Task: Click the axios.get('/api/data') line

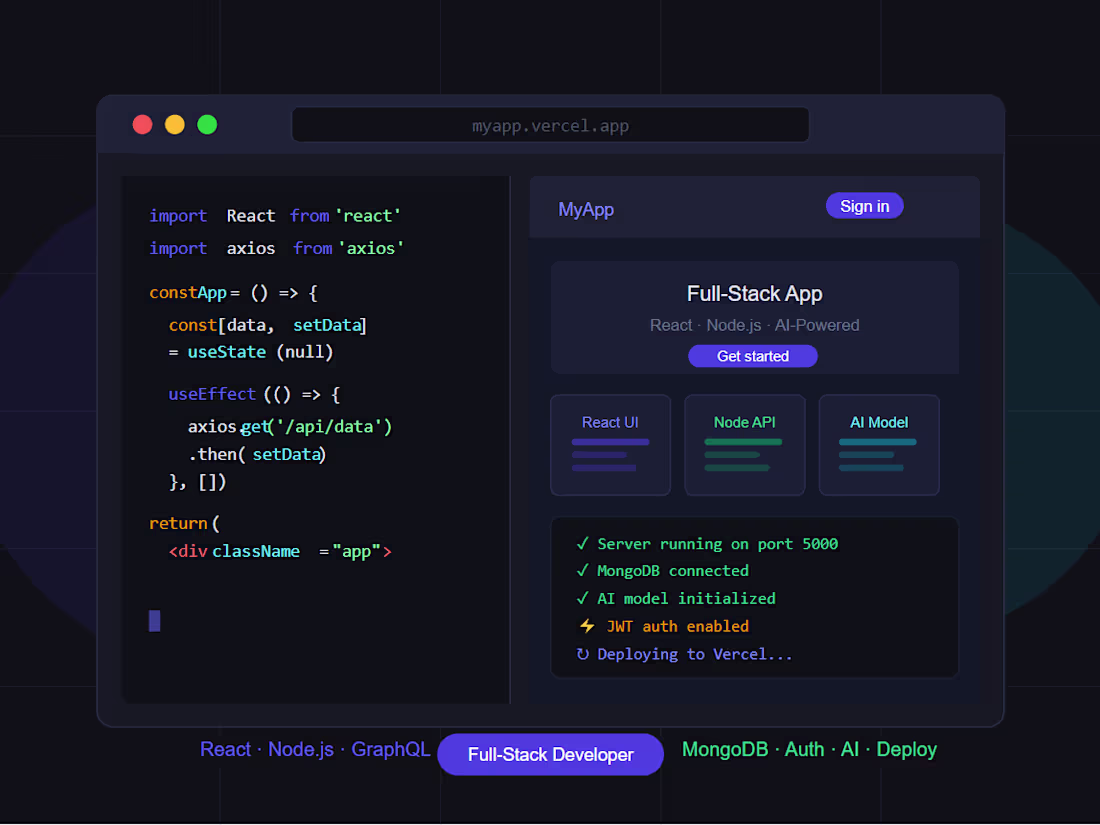Action: click(290, 427)
